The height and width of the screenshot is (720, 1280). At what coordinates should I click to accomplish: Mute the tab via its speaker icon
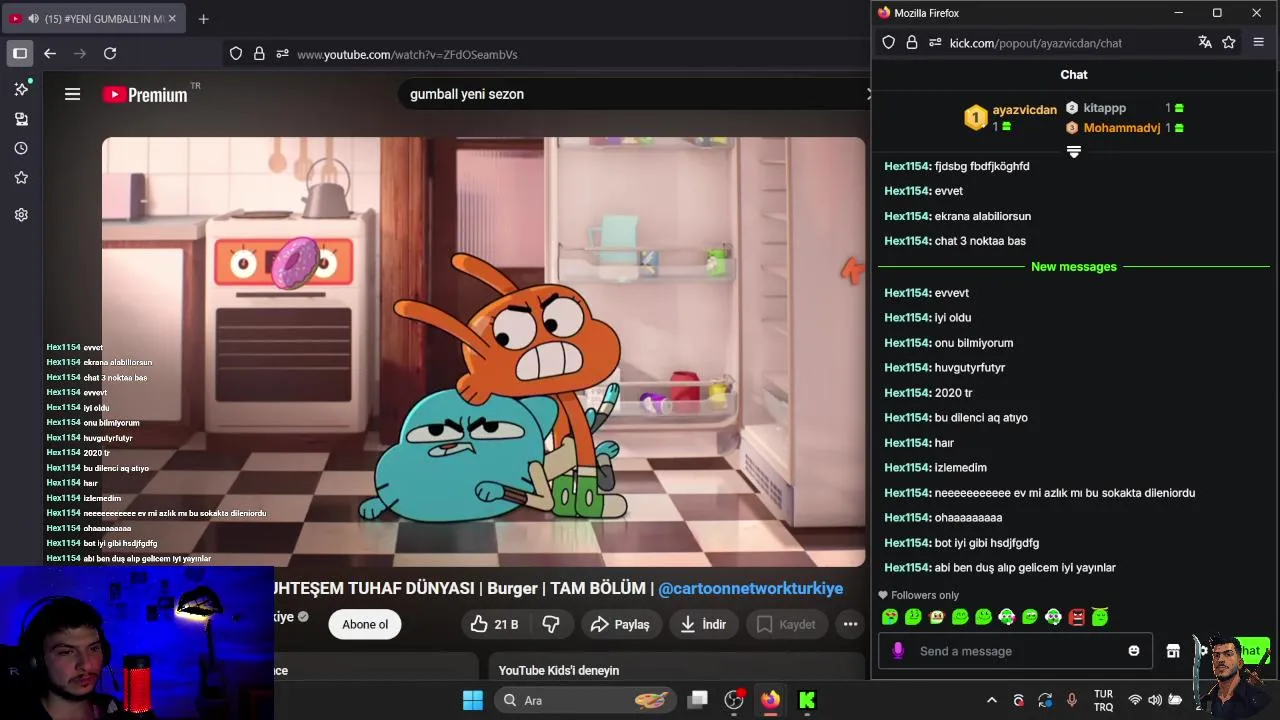[34, 18]
